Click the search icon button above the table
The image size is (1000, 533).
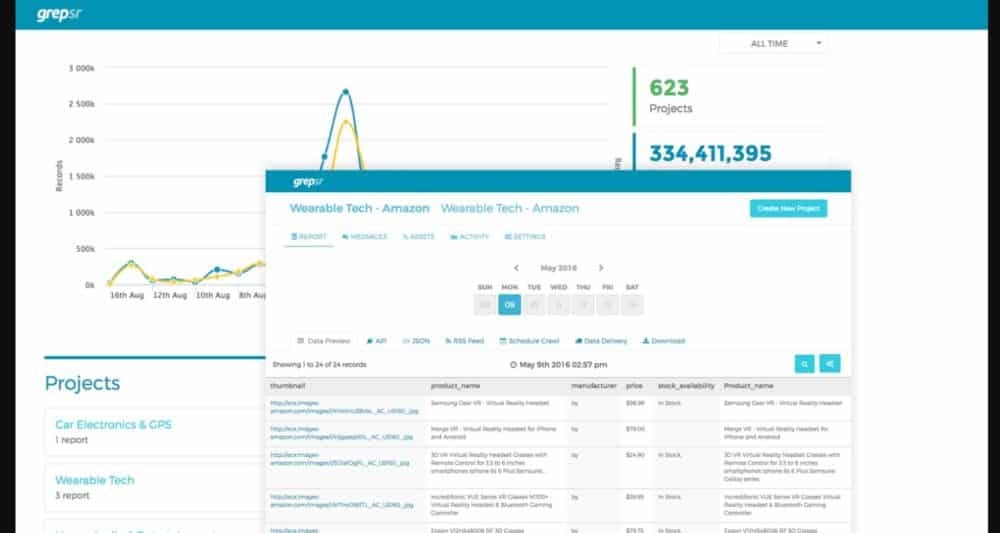pos(805,364)
